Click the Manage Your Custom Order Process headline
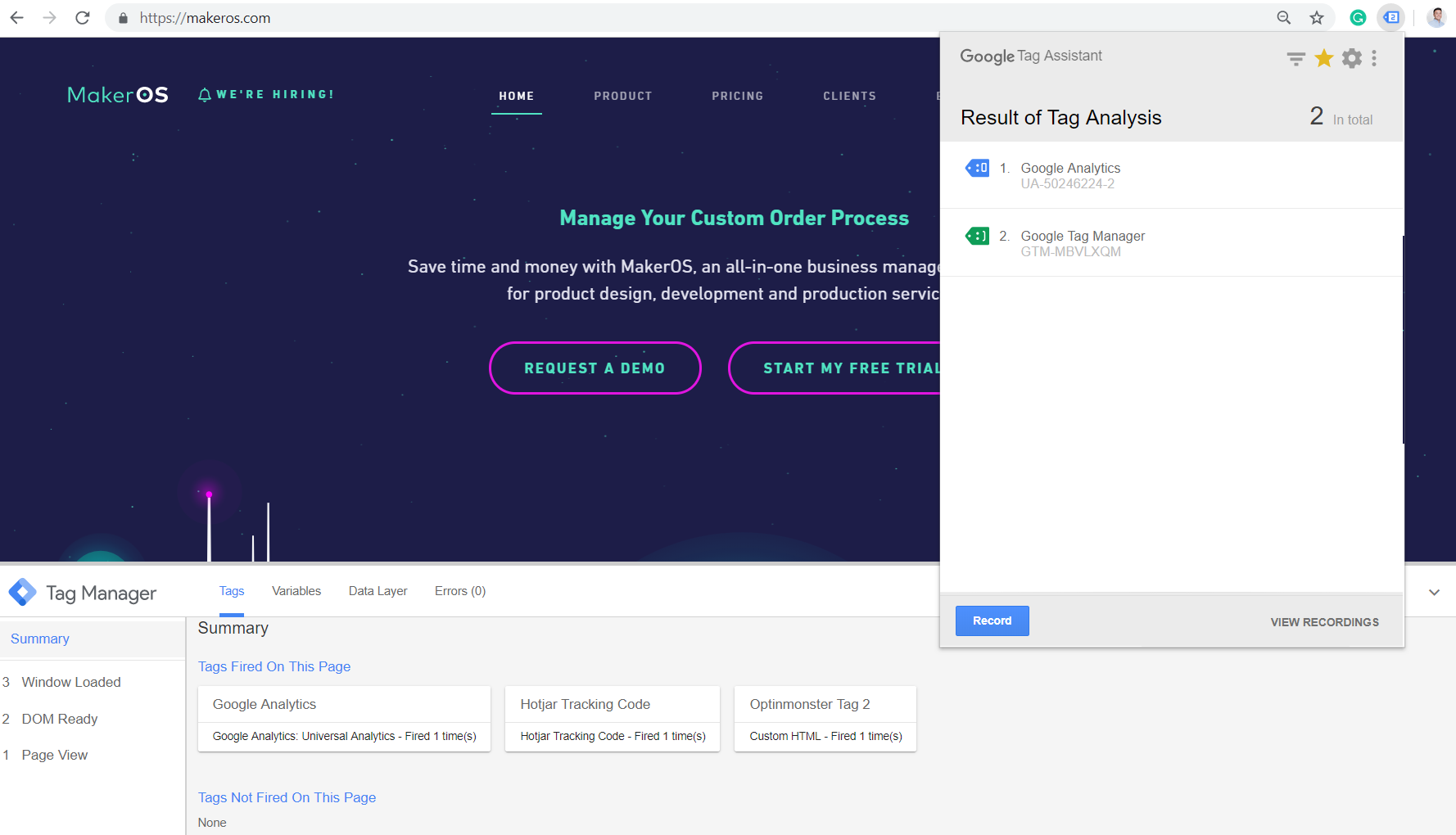This screenshot has width=1456, height=835. (x=735, y=219)
